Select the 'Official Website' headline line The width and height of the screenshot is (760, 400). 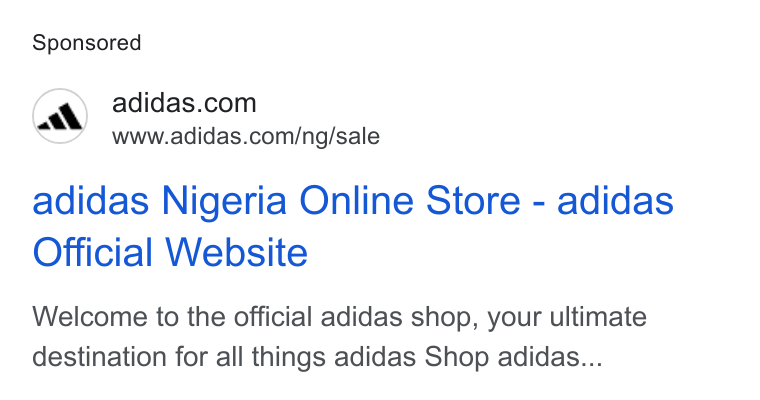point(170,252)
